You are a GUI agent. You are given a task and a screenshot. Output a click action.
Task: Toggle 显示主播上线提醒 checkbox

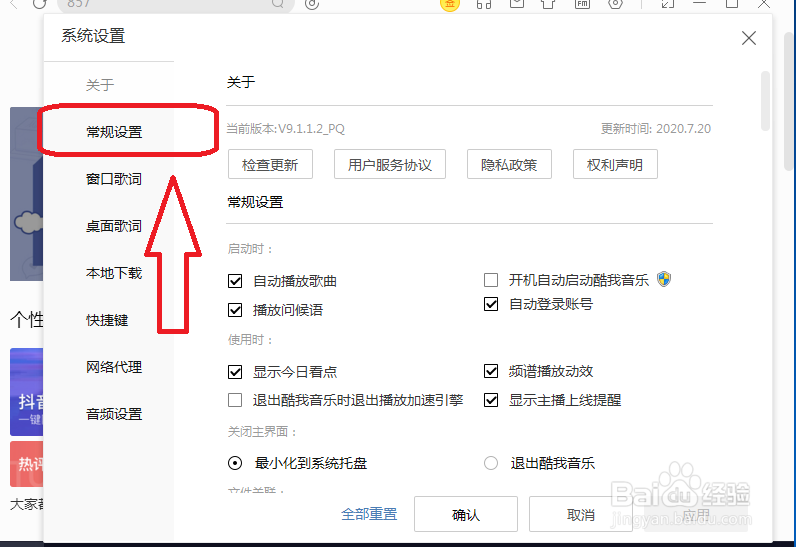[491, 400]
